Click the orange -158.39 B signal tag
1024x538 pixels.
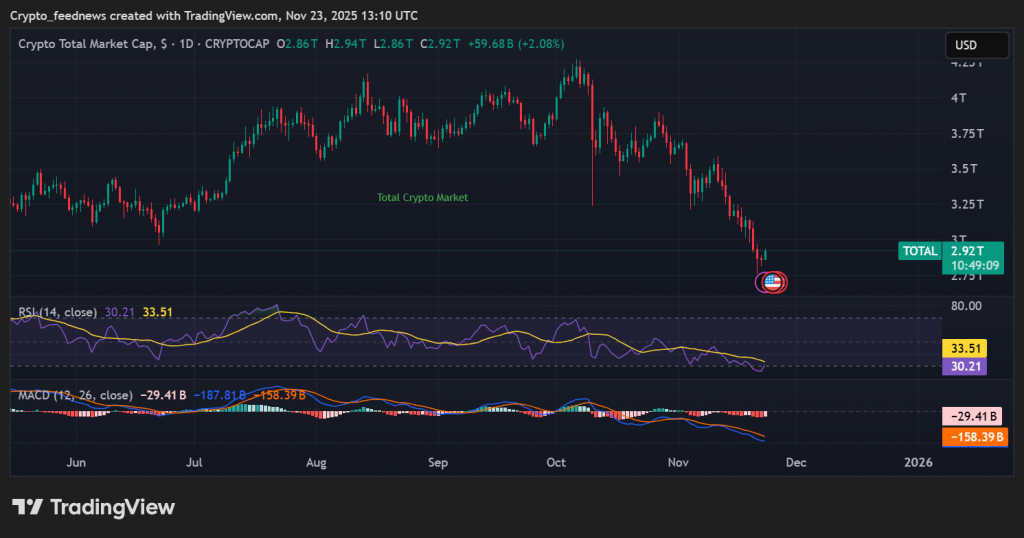click(975, 437)
